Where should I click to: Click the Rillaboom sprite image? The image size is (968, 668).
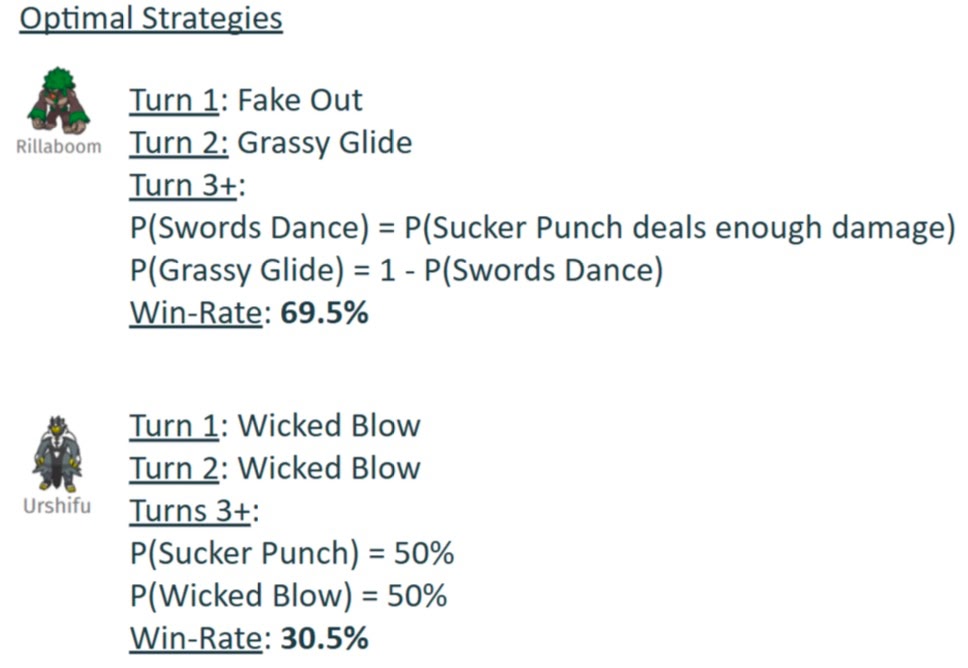tap(59, 101)
